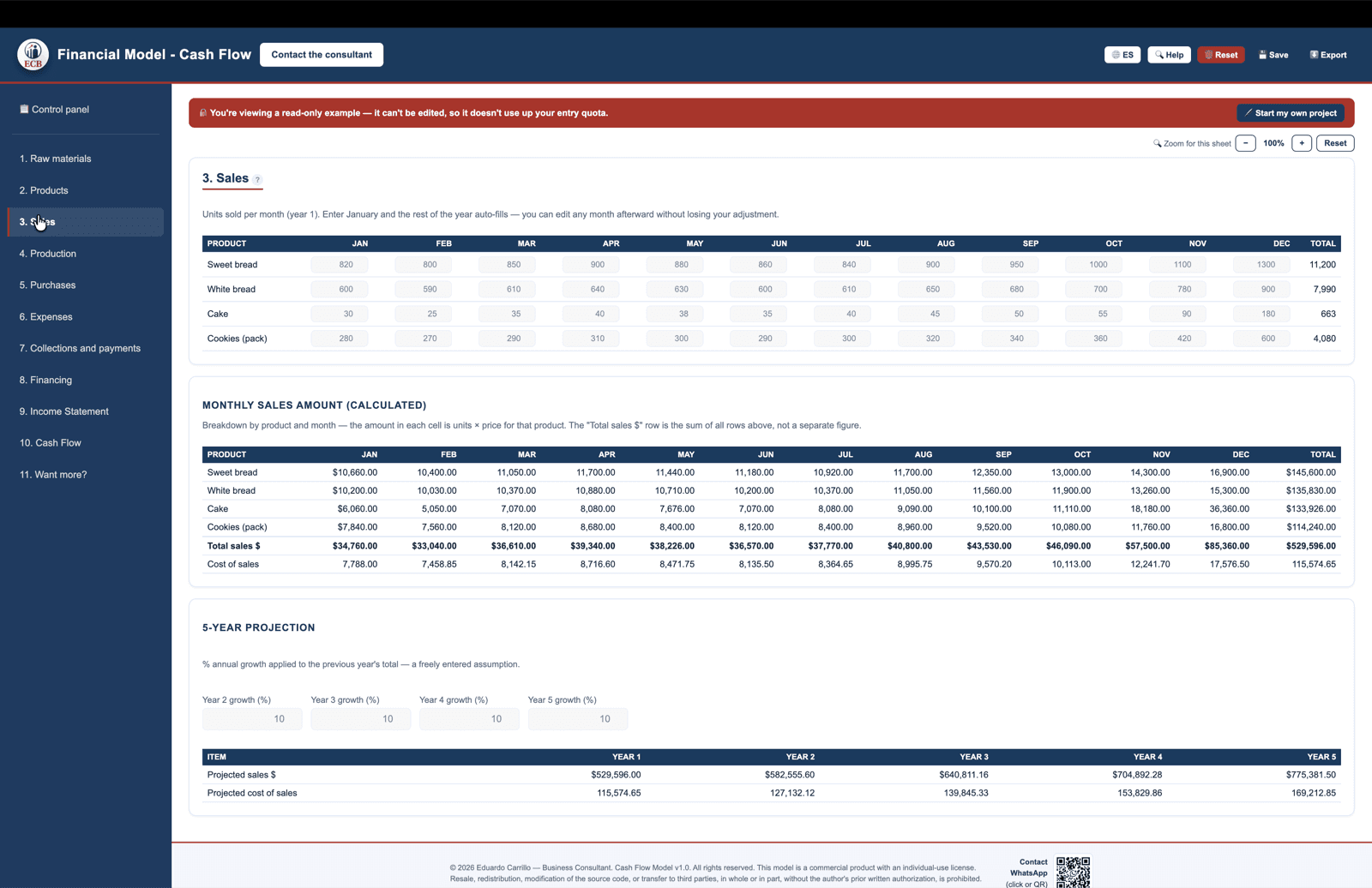
Task: Click the Contact WhatsApp text in the footer
Action: [1027, 867]
